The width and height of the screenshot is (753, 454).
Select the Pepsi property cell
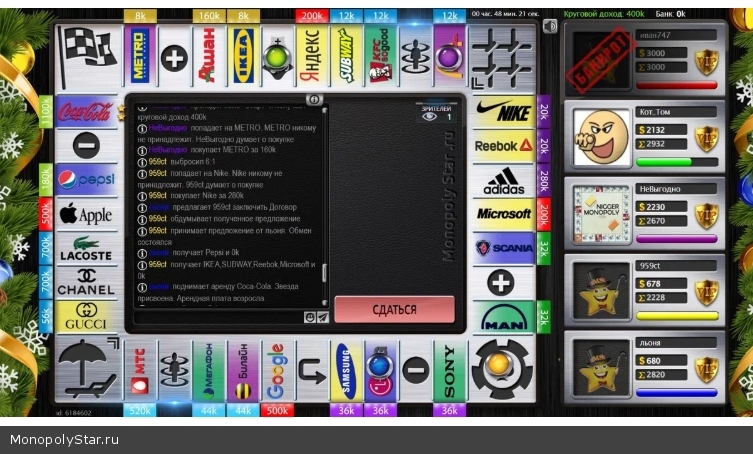86,180
